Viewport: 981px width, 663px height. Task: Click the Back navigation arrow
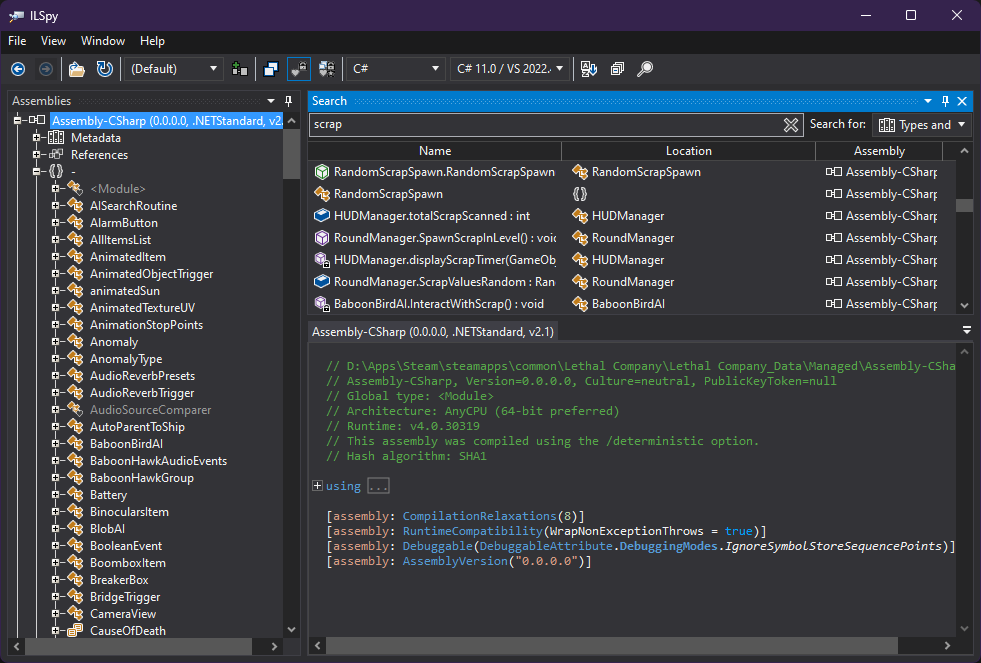pos(18,69)
